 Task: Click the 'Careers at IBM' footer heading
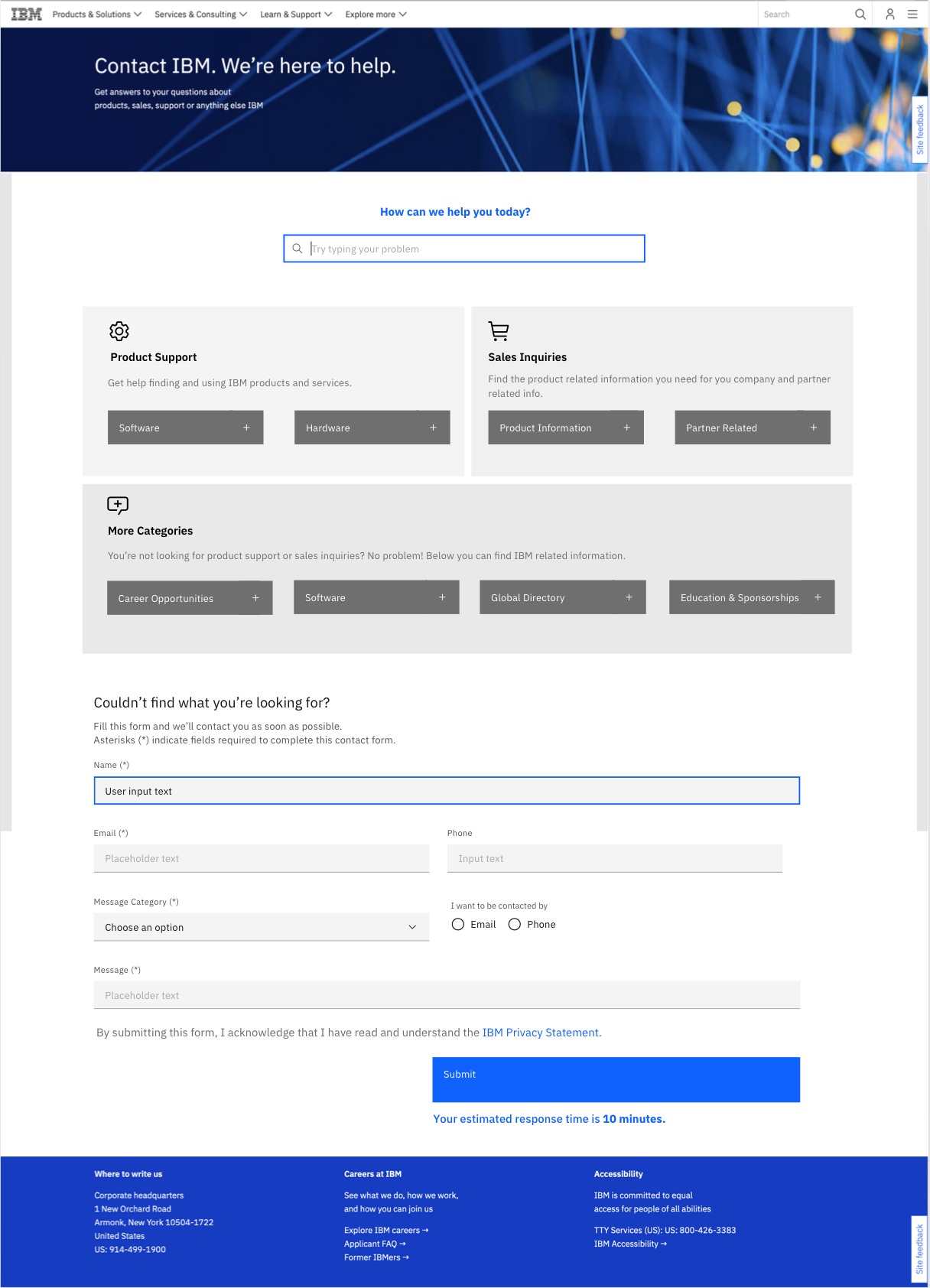click(x=372, y=1174)
